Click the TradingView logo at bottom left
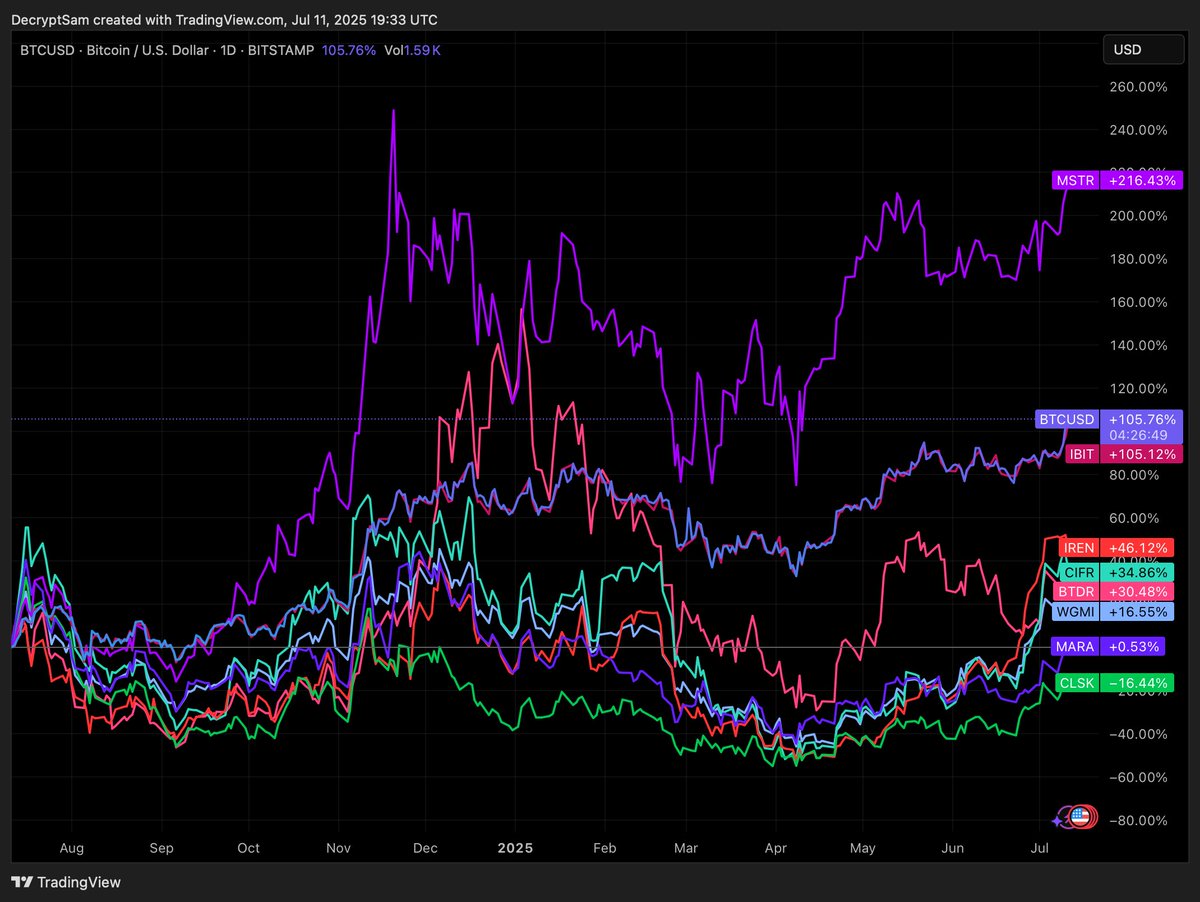This screenshot has width=1200, height=902. click(x=66, y=882)
